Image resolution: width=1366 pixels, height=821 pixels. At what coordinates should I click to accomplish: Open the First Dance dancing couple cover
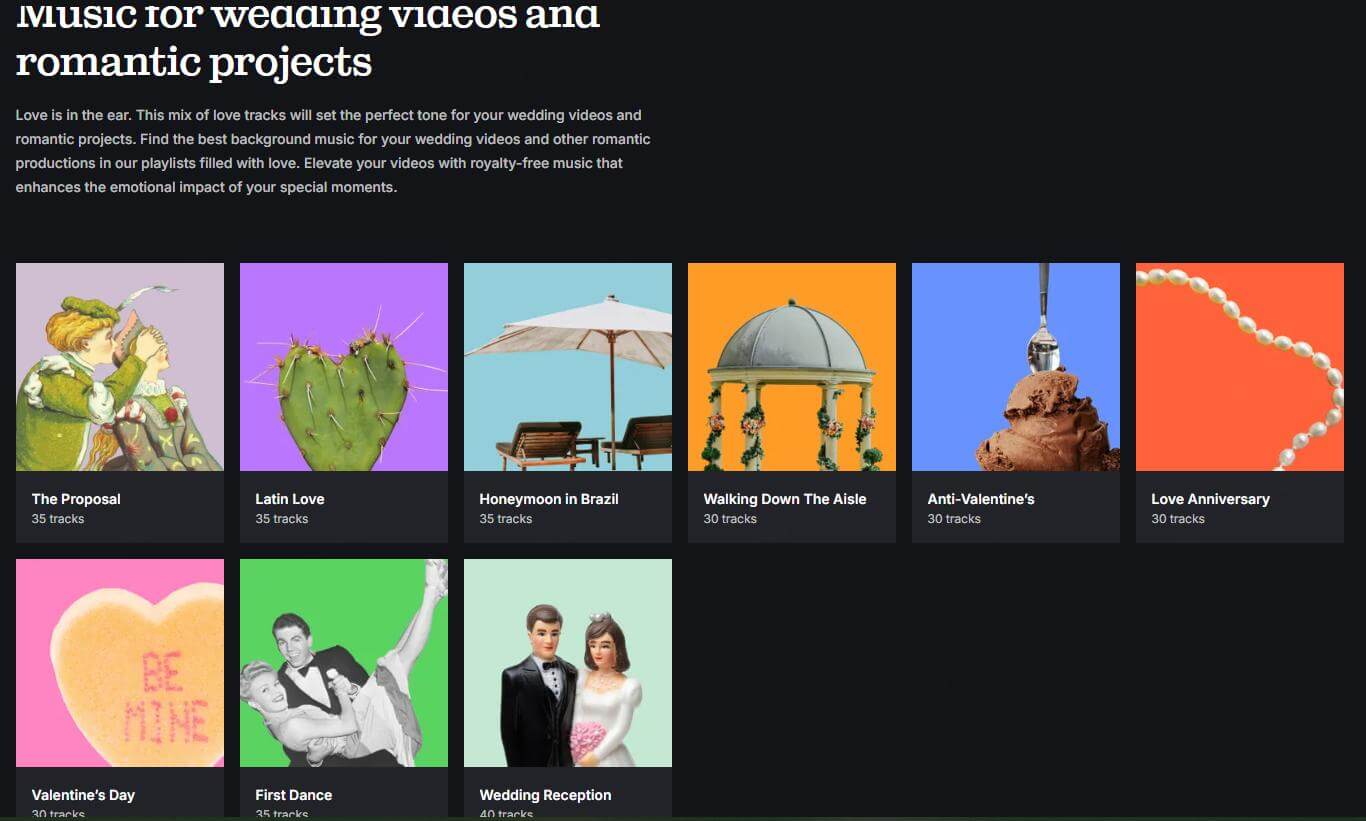(344, 663)
